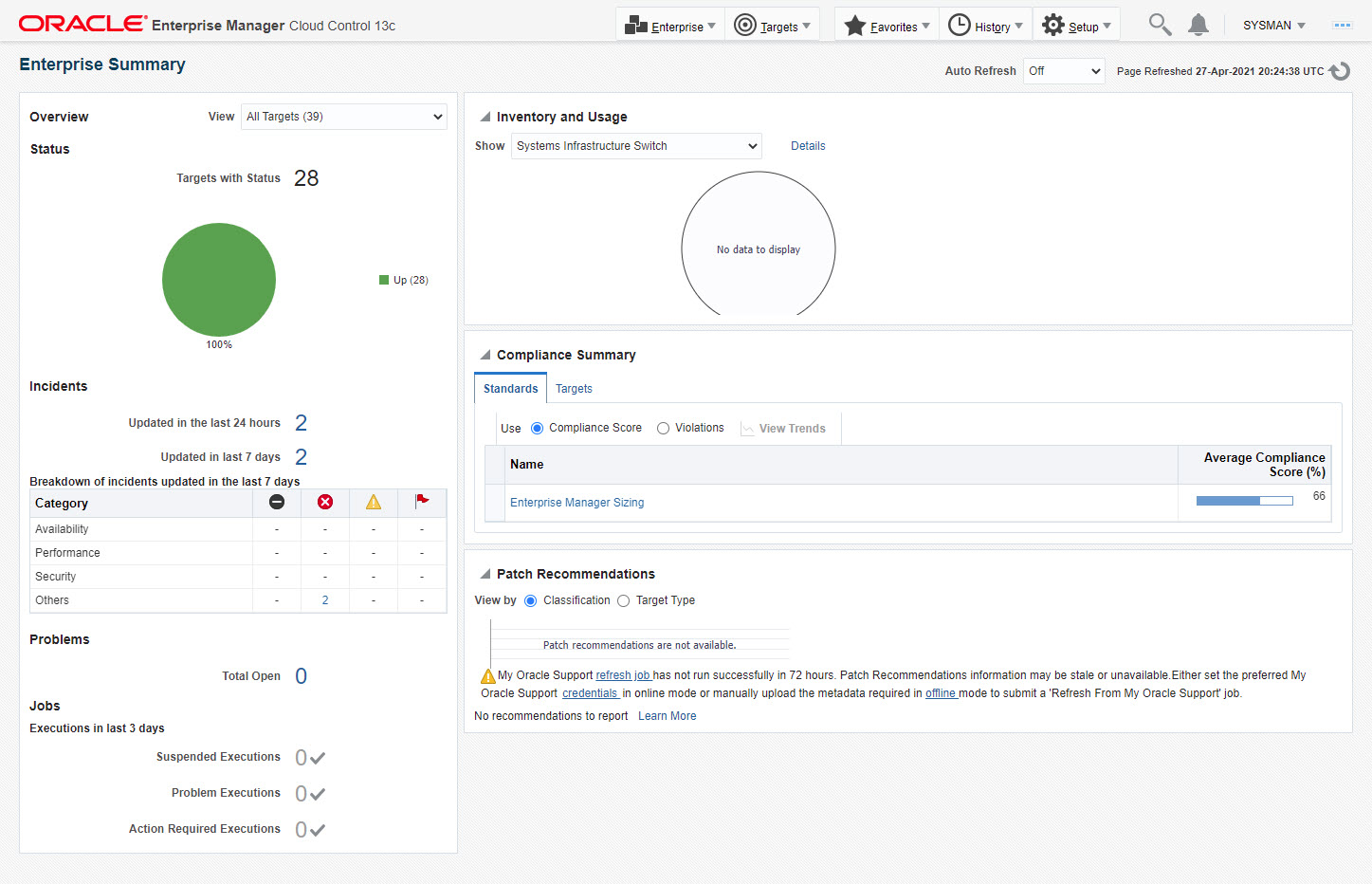Open the Systems Infrastructure Switch dropdown
The height and width of the screenshot is (884, 1372).
(636, 146)
